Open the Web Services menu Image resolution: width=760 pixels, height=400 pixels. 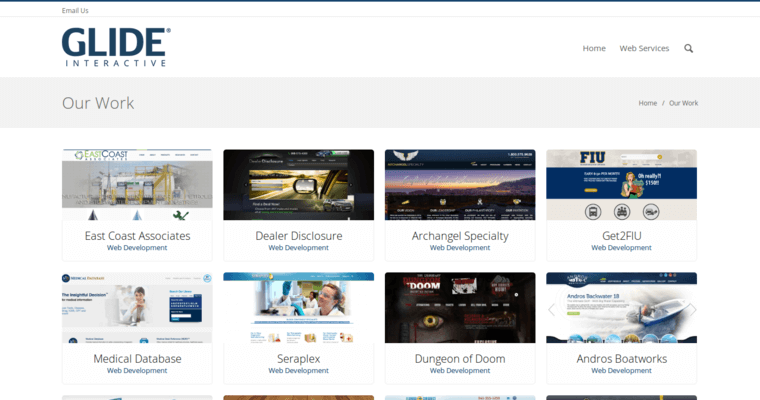pos(644,48)
